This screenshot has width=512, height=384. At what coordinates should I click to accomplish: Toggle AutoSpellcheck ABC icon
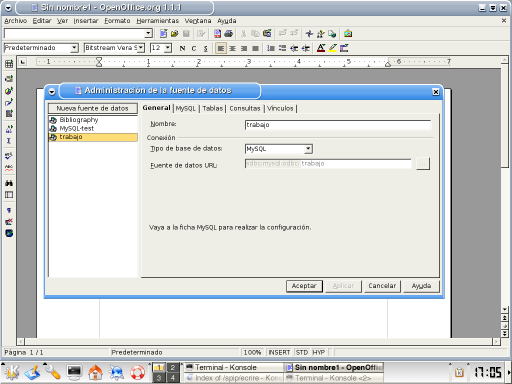pos(9,167)
